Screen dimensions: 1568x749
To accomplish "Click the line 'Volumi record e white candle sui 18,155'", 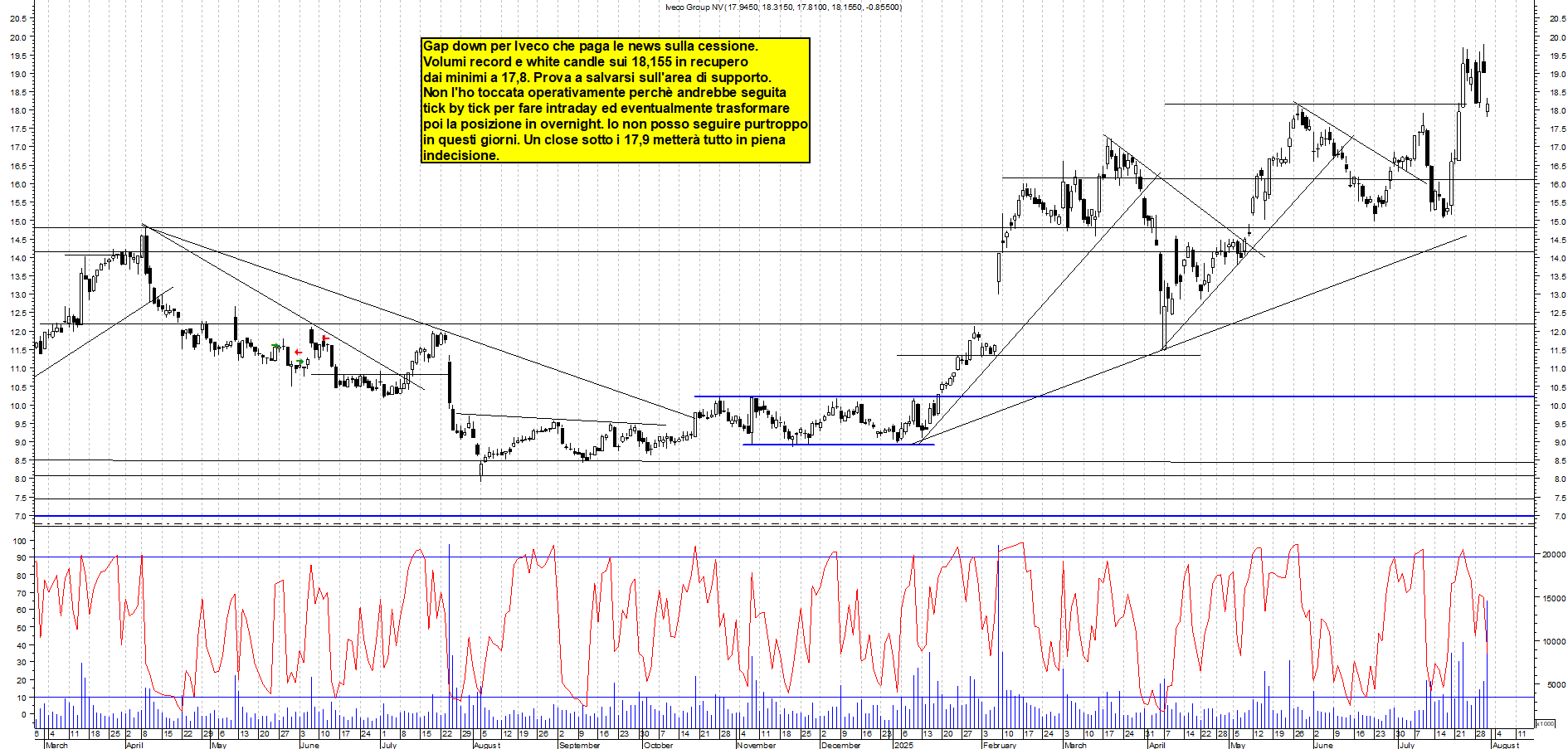I will (x=585, y=62).
